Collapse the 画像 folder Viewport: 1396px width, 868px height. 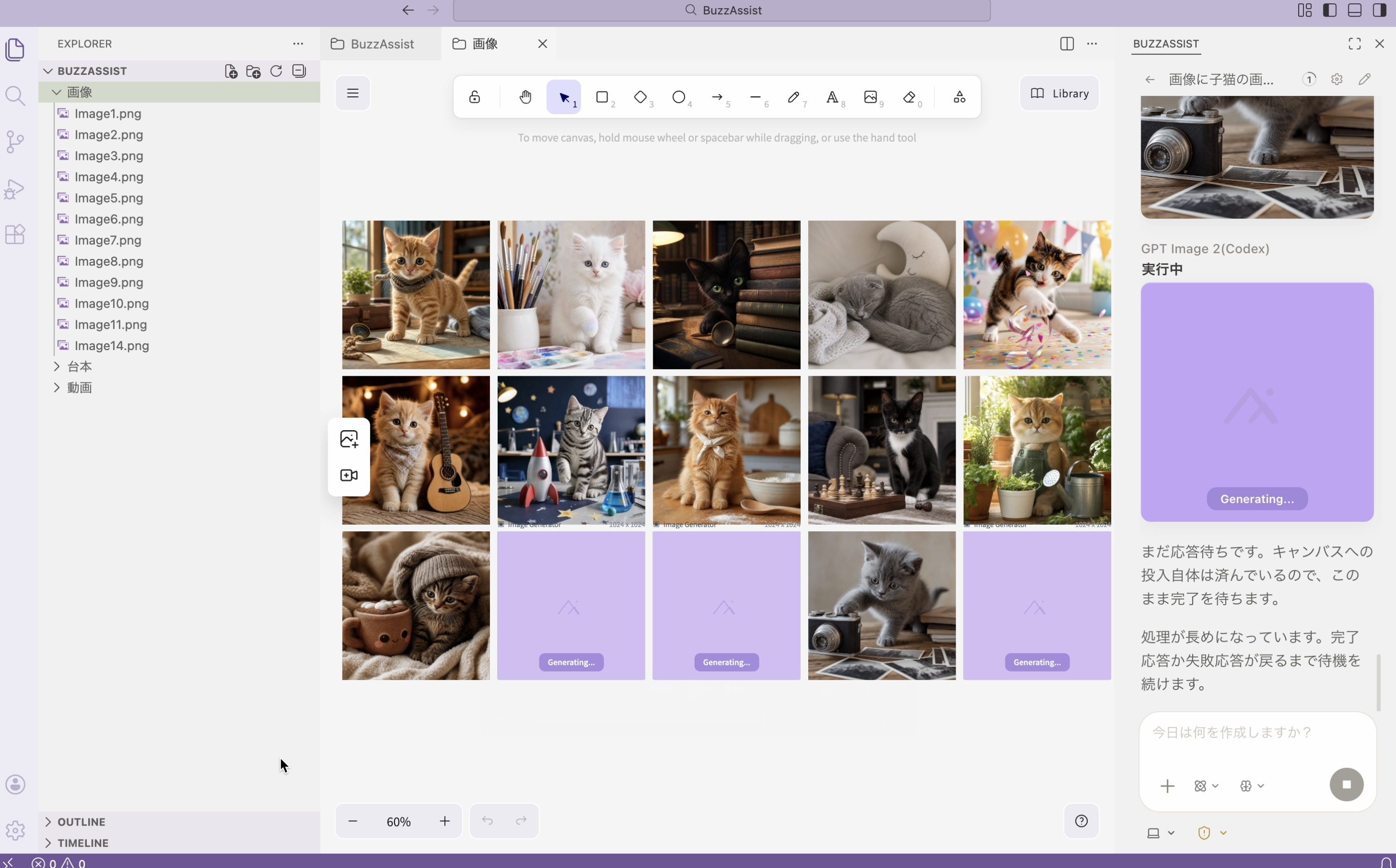pyautogui.click(x=179, y=92)
